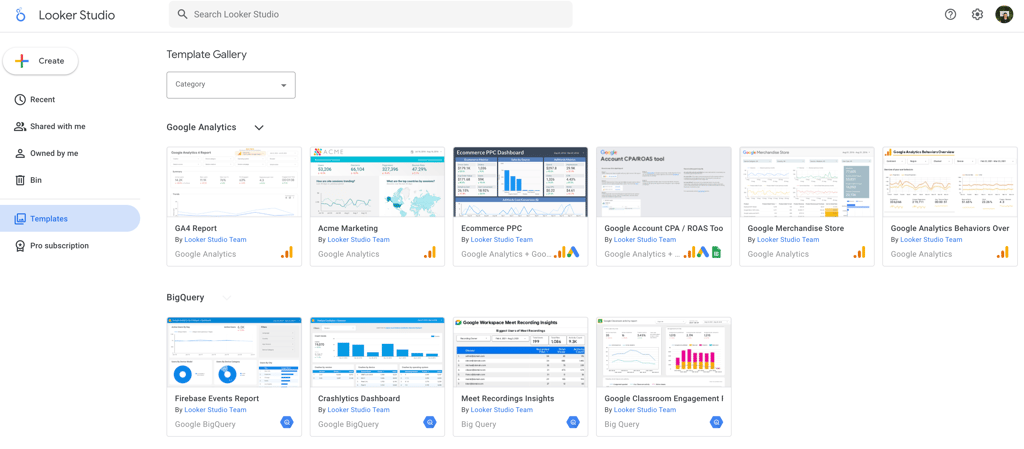Image resolution: width=1024 pixels, height=449 pixels.
Task: Click the Google Sheets icon on Account CPA/ROAS card
Action: coord(716,253)
